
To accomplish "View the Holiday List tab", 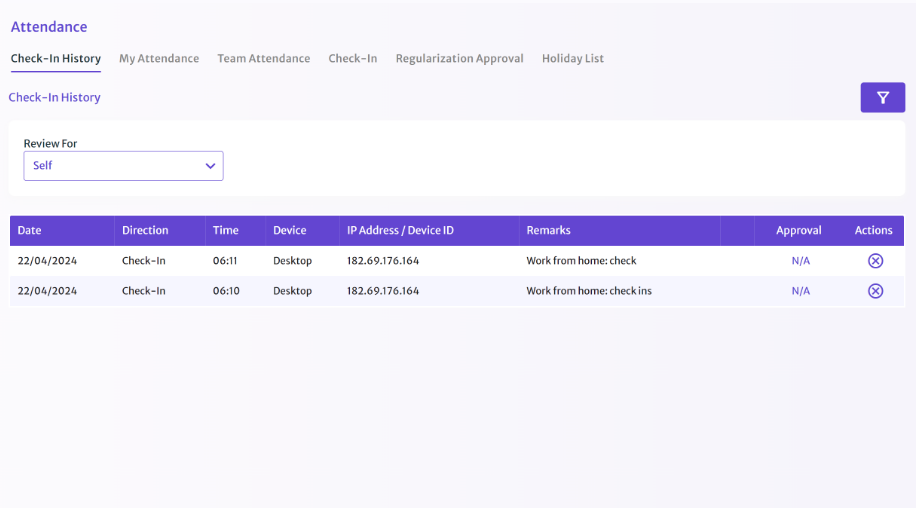I will click(572, 58).
